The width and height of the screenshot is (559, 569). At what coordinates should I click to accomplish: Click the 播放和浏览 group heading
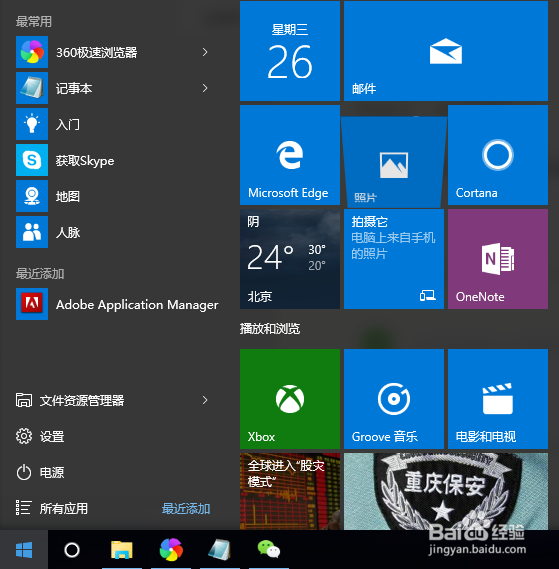click(x=270, y=329)
